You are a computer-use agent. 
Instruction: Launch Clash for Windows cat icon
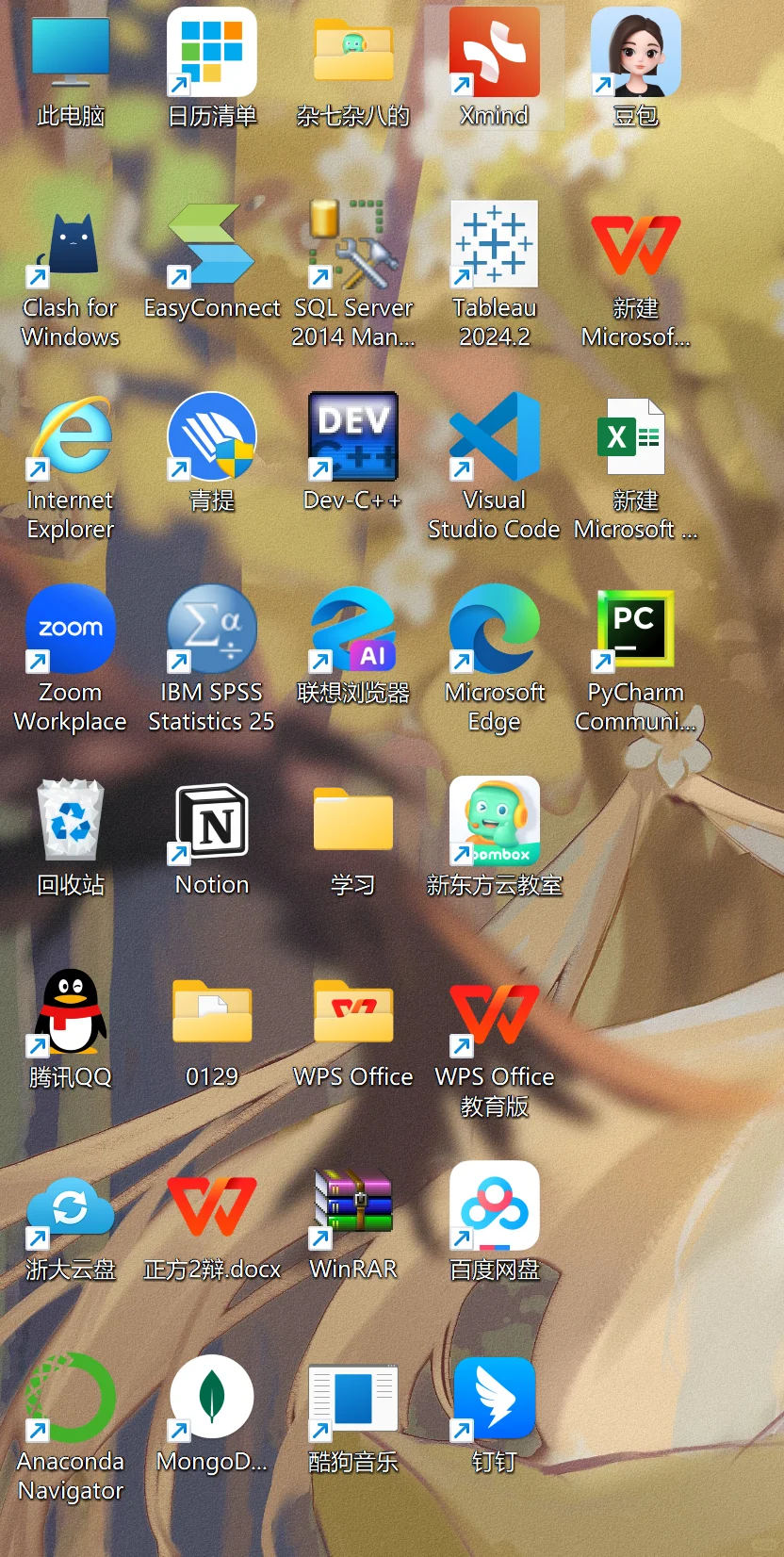click(71, 244)
